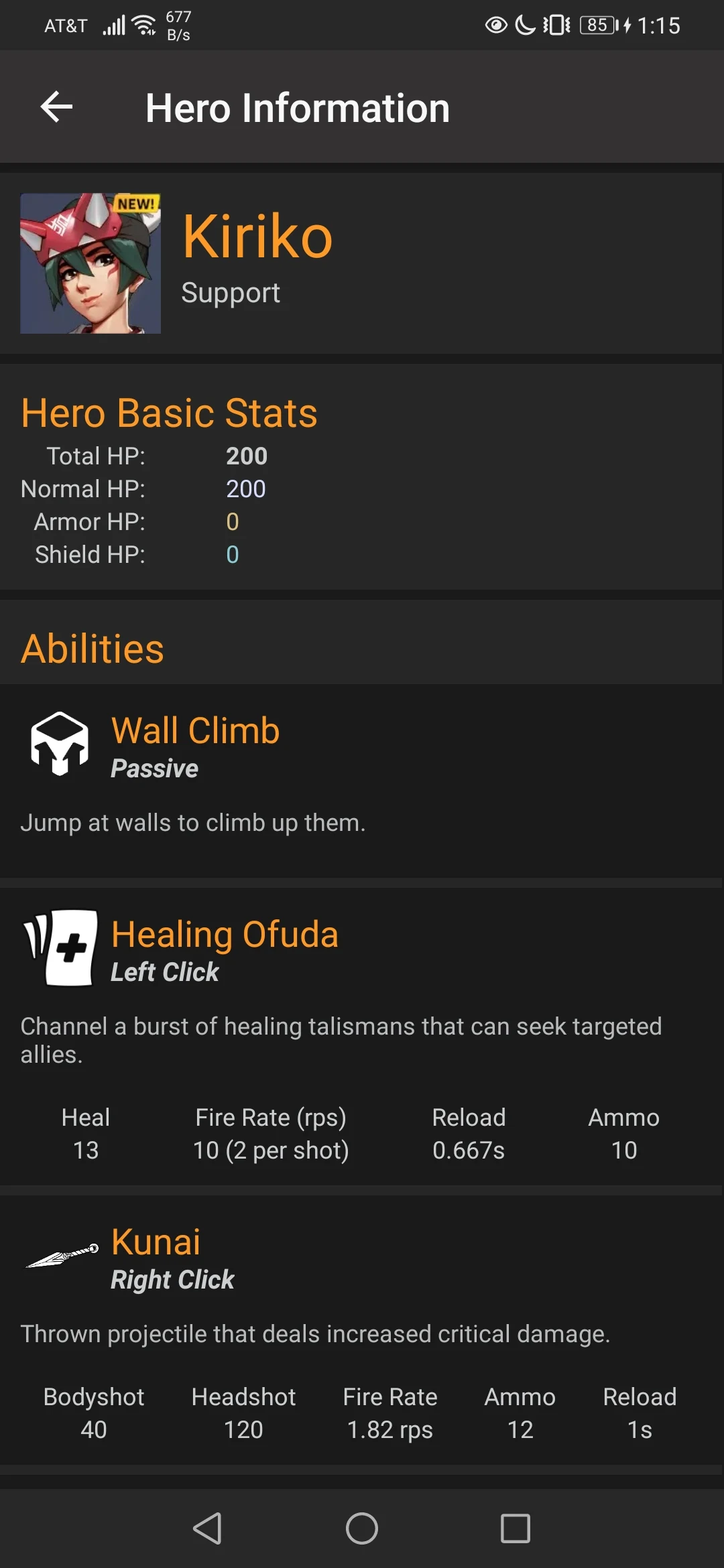Screen dimensions: 724x1568
Task: Tap Android home circle button
Action: point(362,1528)
